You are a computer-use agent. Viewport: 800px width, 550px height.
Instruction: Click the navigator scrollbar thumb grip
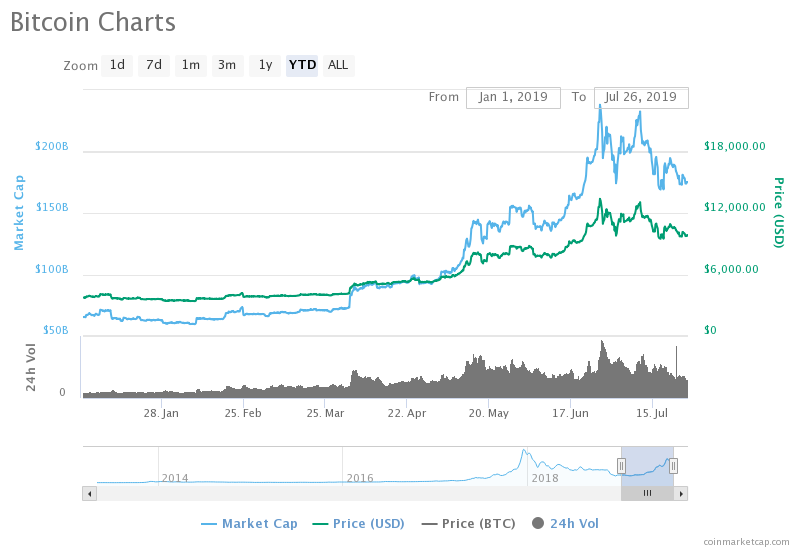click(647, 493)
